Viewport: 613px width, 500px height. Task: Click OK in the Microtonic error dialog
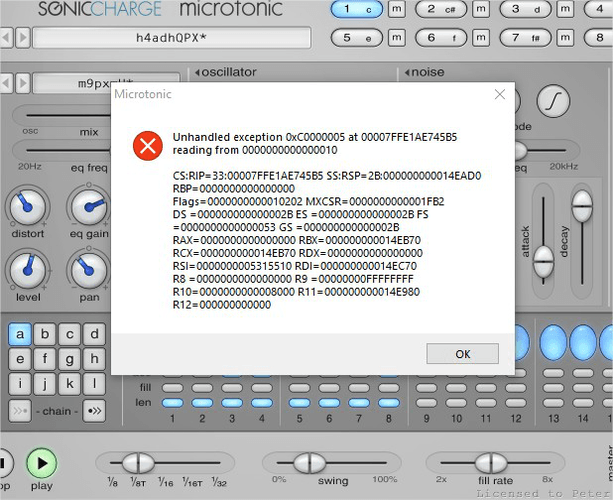(462, 354)
